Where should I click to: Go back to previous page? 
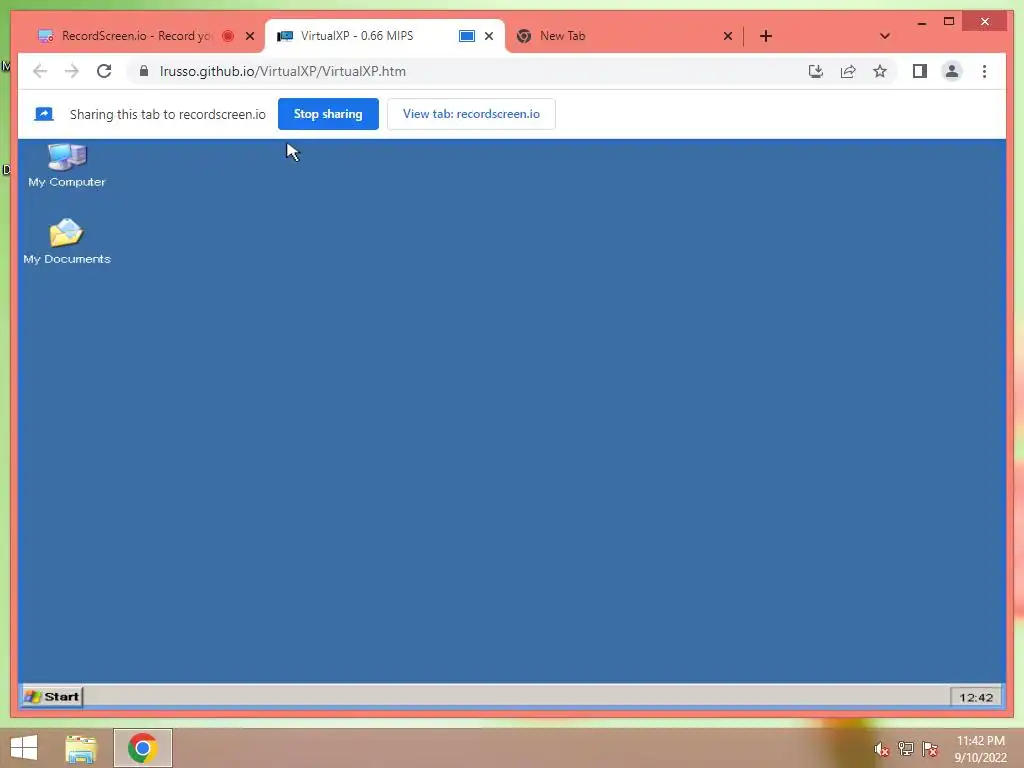[40, 71]
